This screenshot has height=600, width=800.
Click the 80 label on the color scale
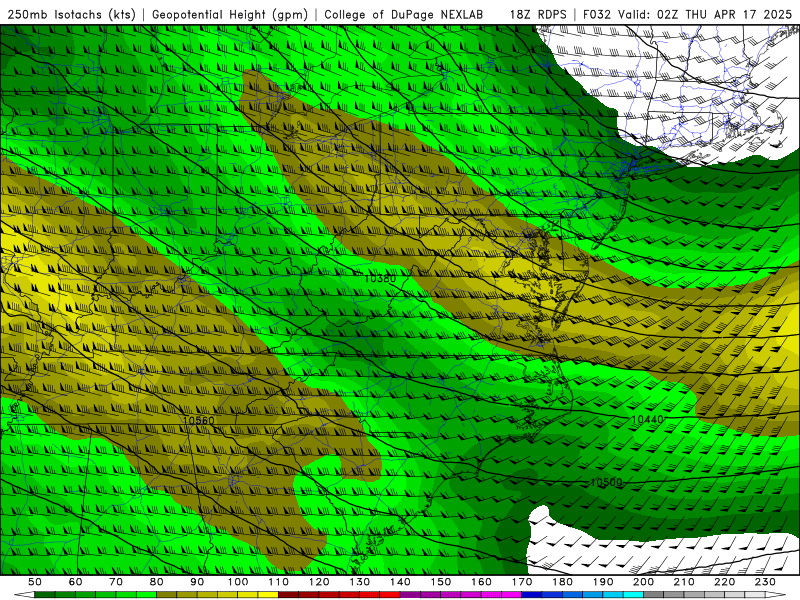[157, 582]
